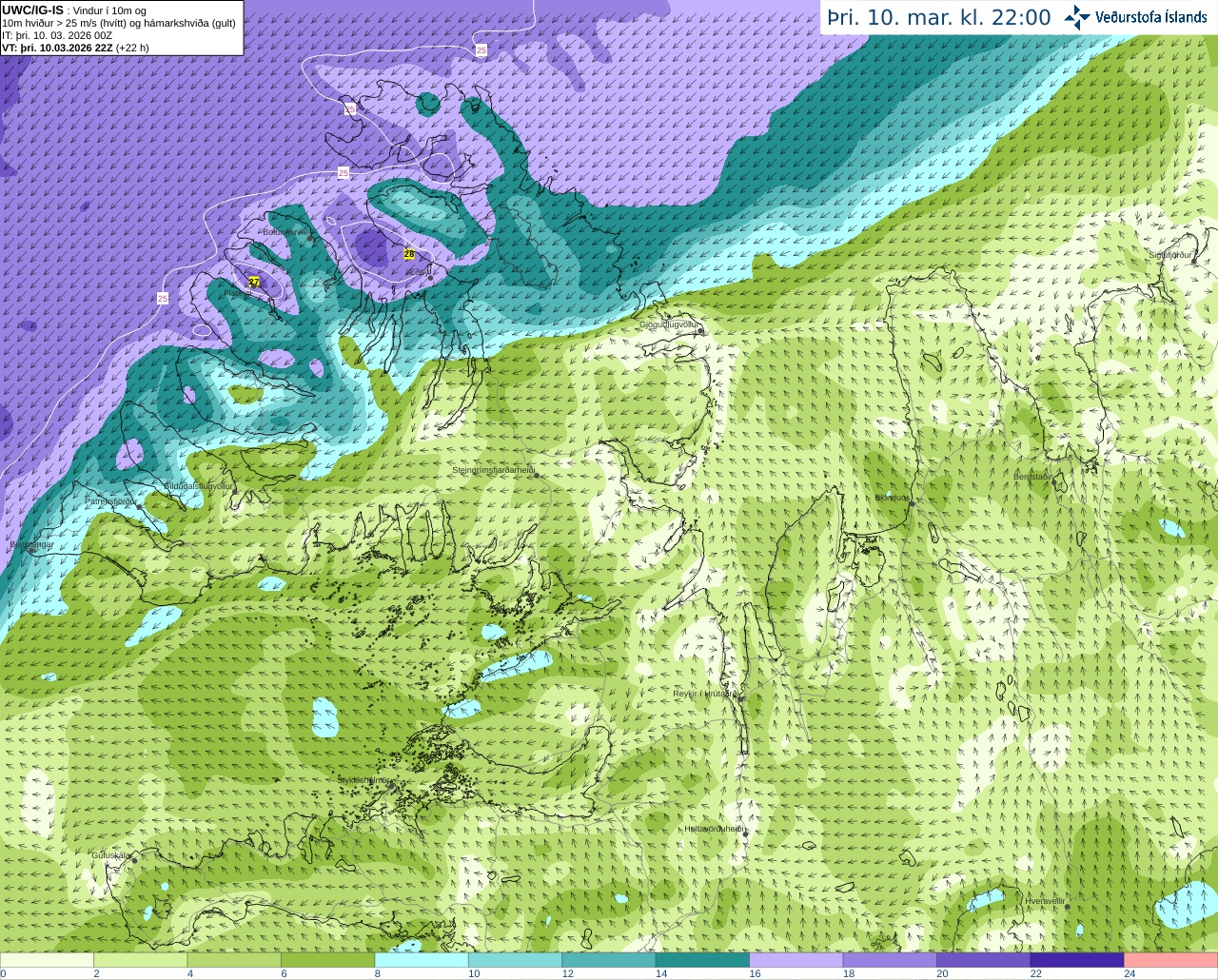Pick the 0–2 m/s pale yellow legend swatch

pos(47,960)
